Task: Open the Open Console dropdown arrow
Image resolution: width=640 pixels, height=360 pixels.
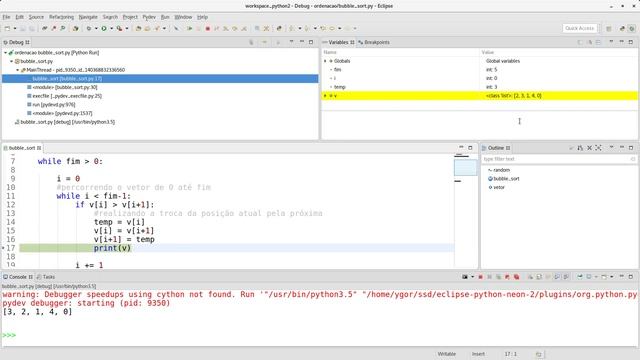Action: (611, 277)
